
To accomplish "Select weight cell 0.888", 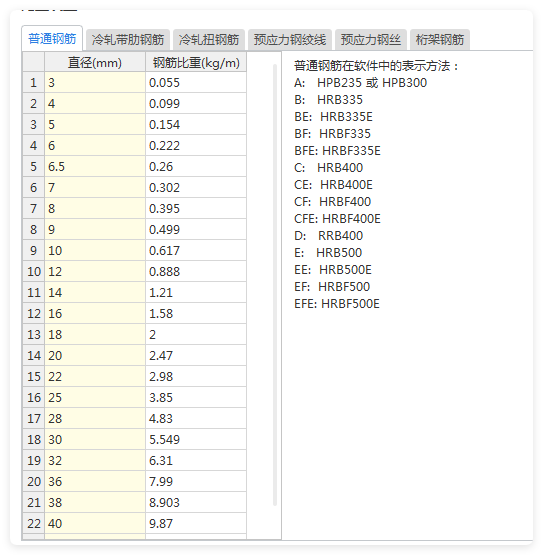I will click(196, 271).
